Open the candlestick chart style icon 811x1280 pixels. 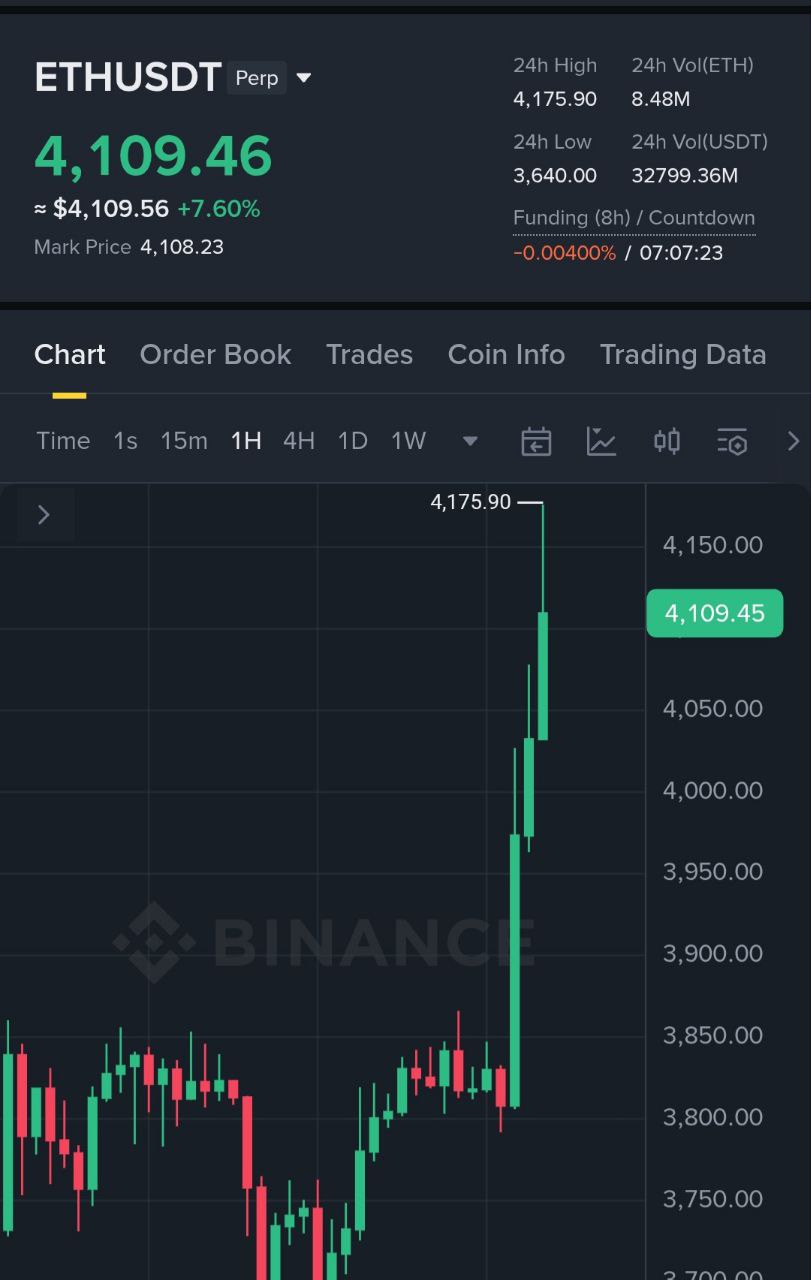667,441
